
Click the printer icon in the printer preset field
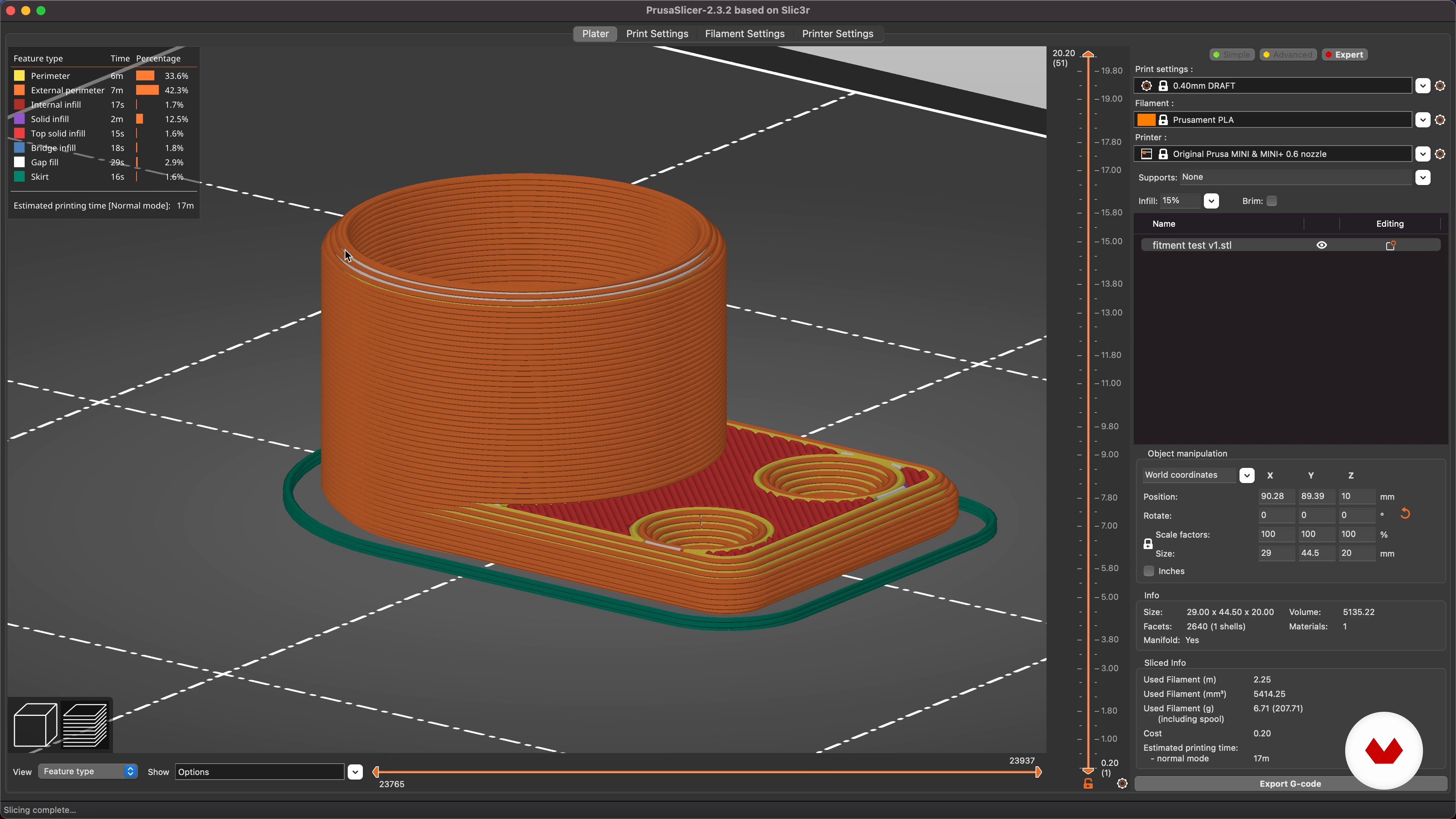pyautogui.click(x=1146, y=154)
